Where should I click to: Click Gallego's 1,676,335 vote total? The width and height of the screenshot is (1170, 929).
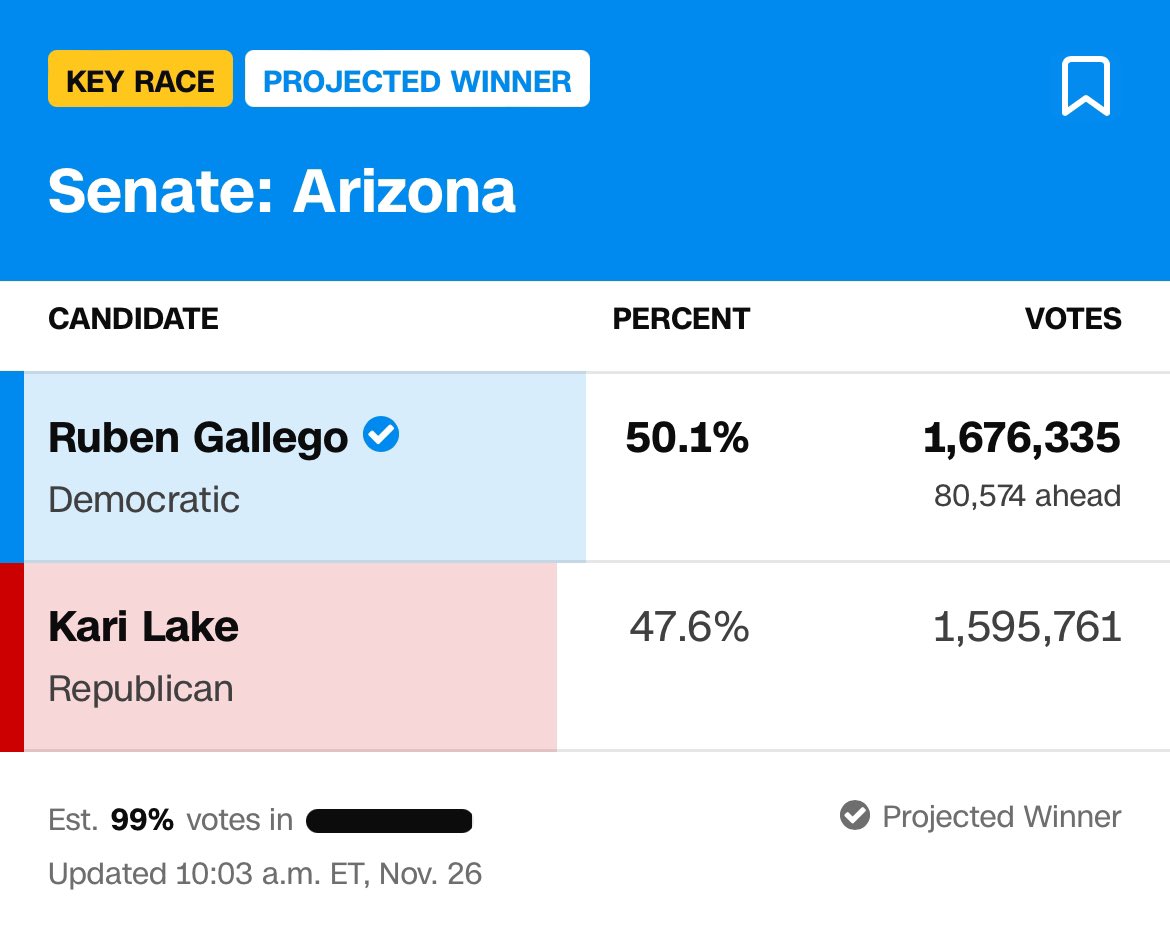(x=1021, y=438)
